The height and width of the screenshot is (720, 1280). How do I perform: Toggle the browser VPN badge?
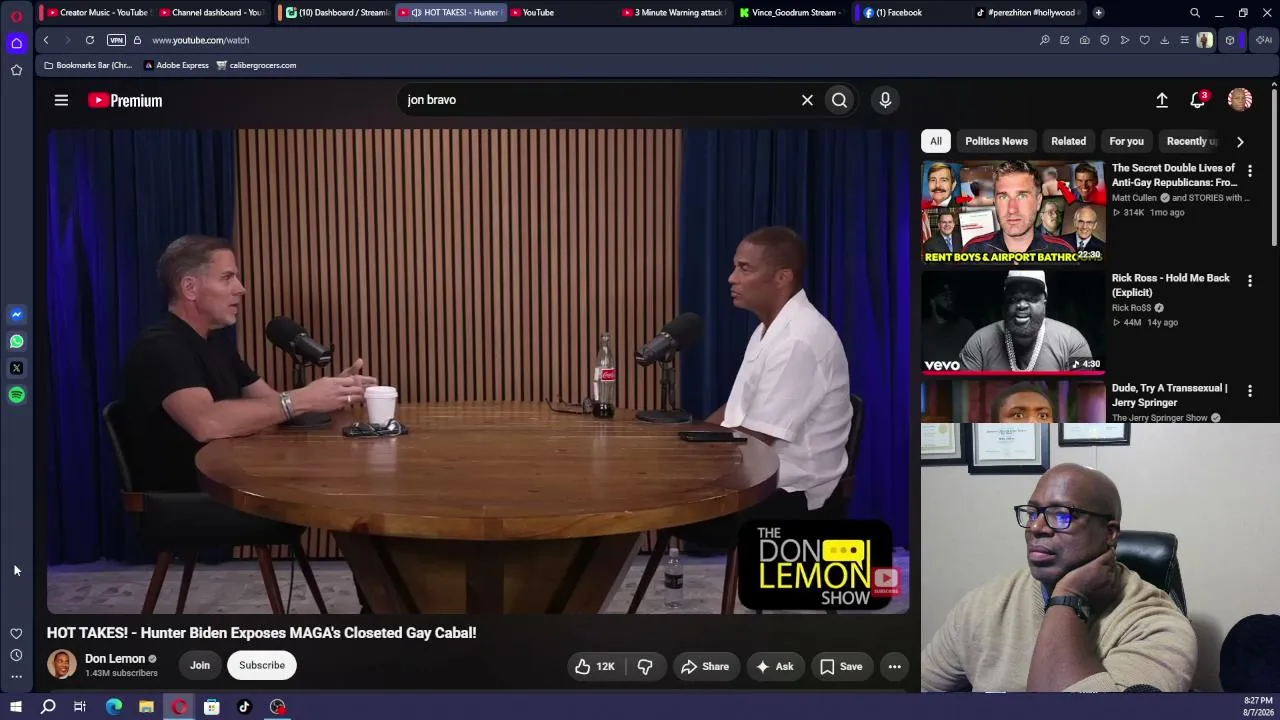[x=116, y=40]
